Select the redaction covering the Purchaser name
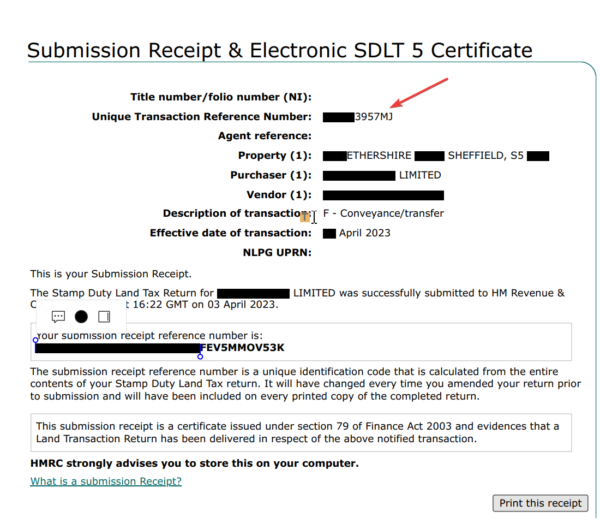The height and width of the screenshot is (529, 600). (x=359, y=175)
